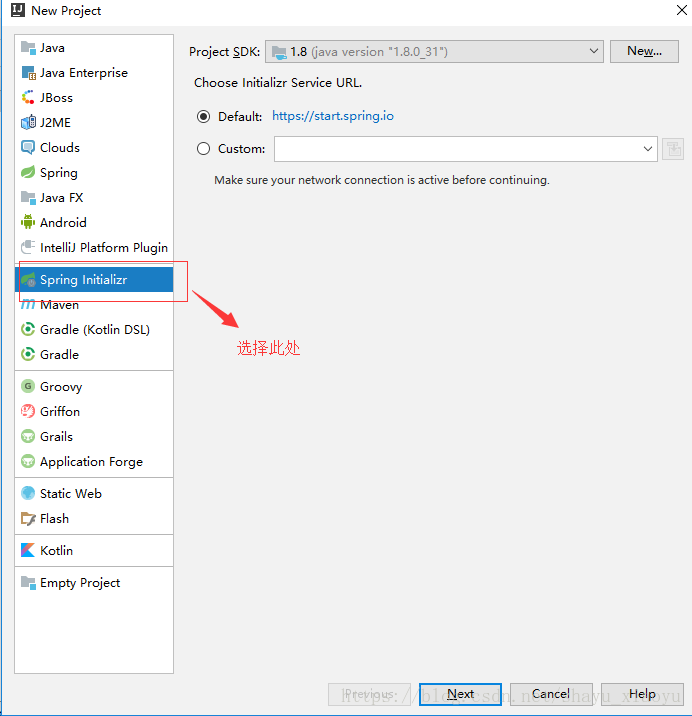Select the Default URL radio button

tap(203, 116)
